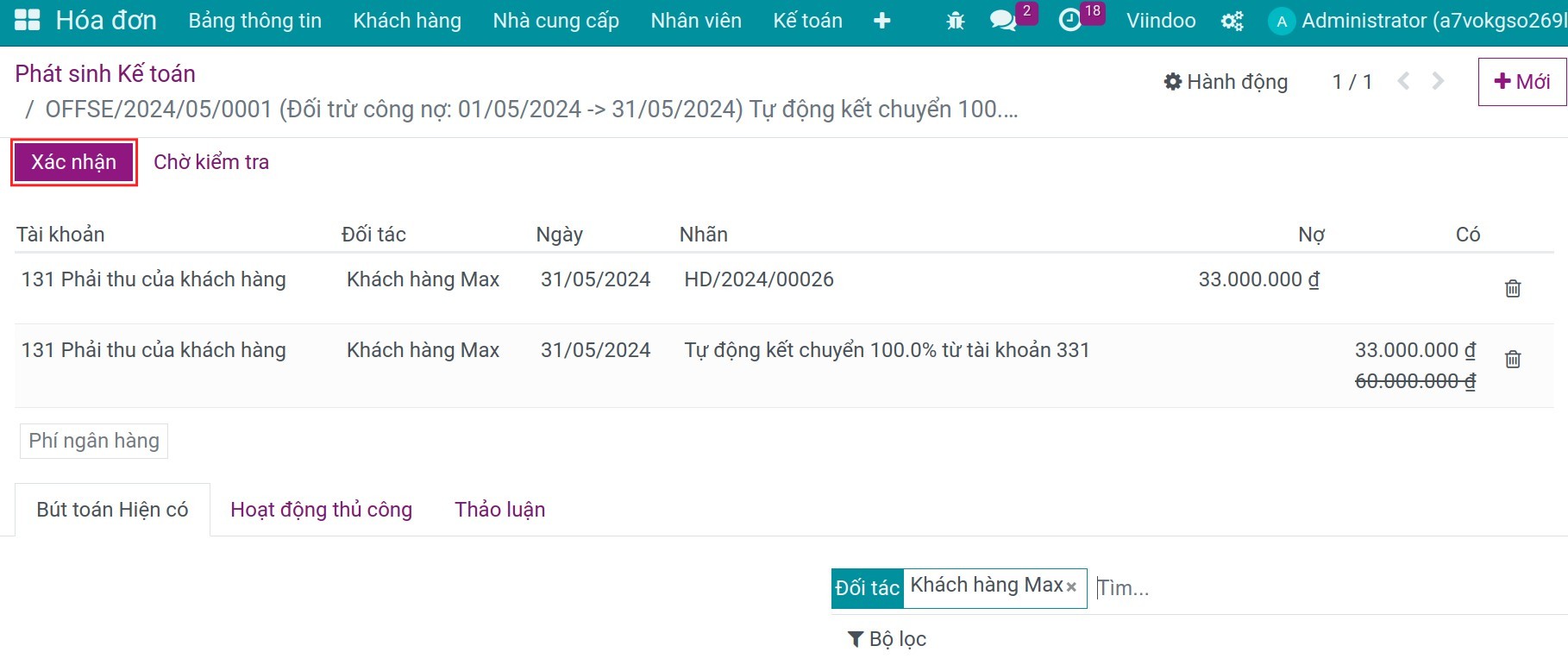The image size is (1568, 671).
Task: Click the Phí ngân hàng button
Action: pos(94,441)
